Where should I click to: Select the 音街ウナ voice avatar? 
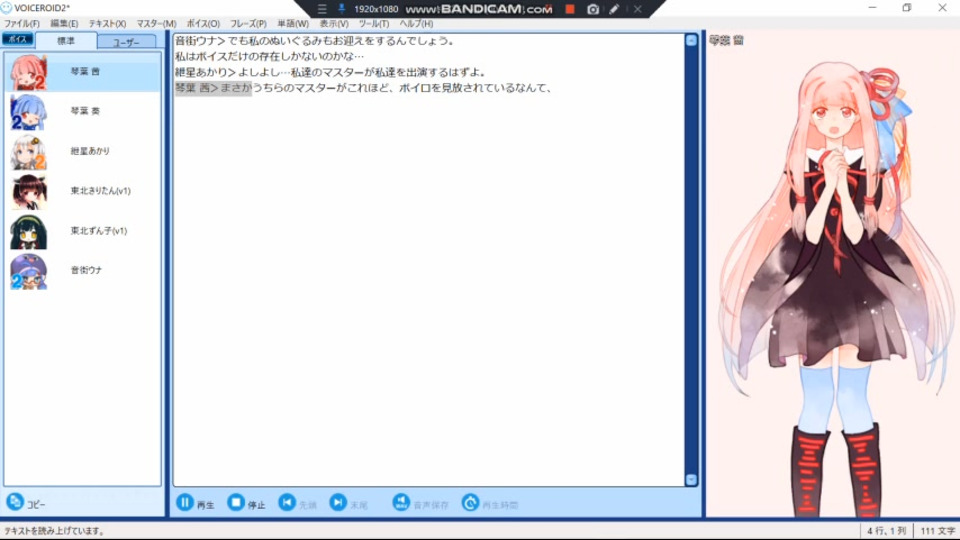[x=28, y=271]
